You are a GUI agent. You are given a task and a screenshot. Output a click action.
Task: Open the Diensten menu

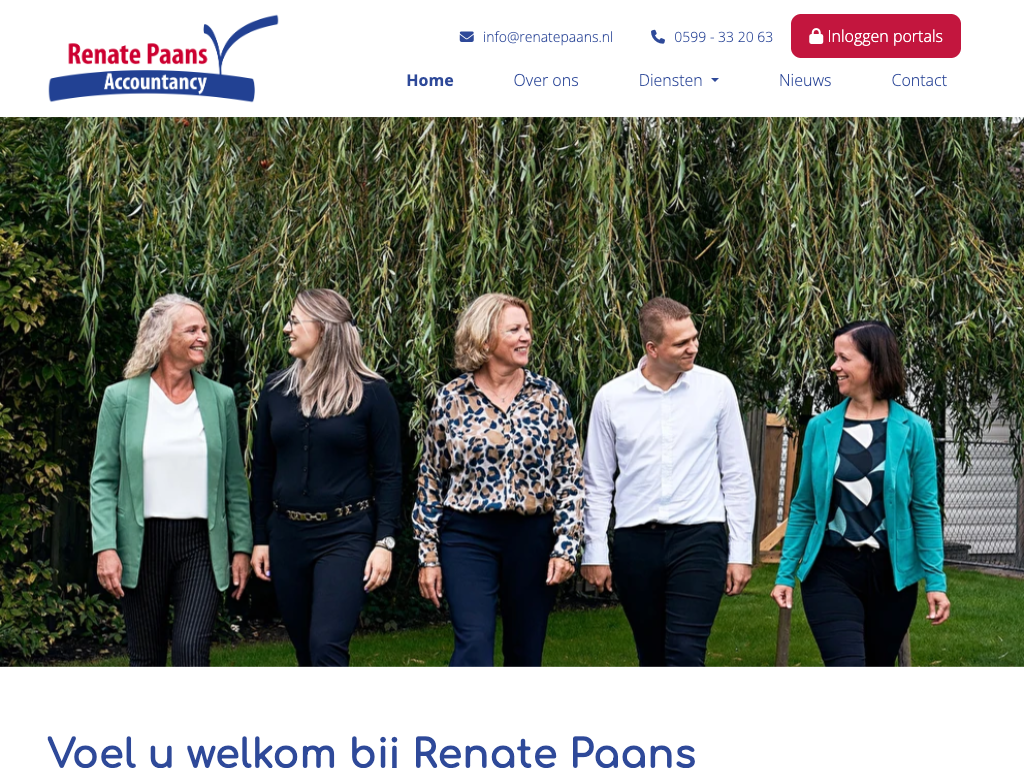point(679,80)
